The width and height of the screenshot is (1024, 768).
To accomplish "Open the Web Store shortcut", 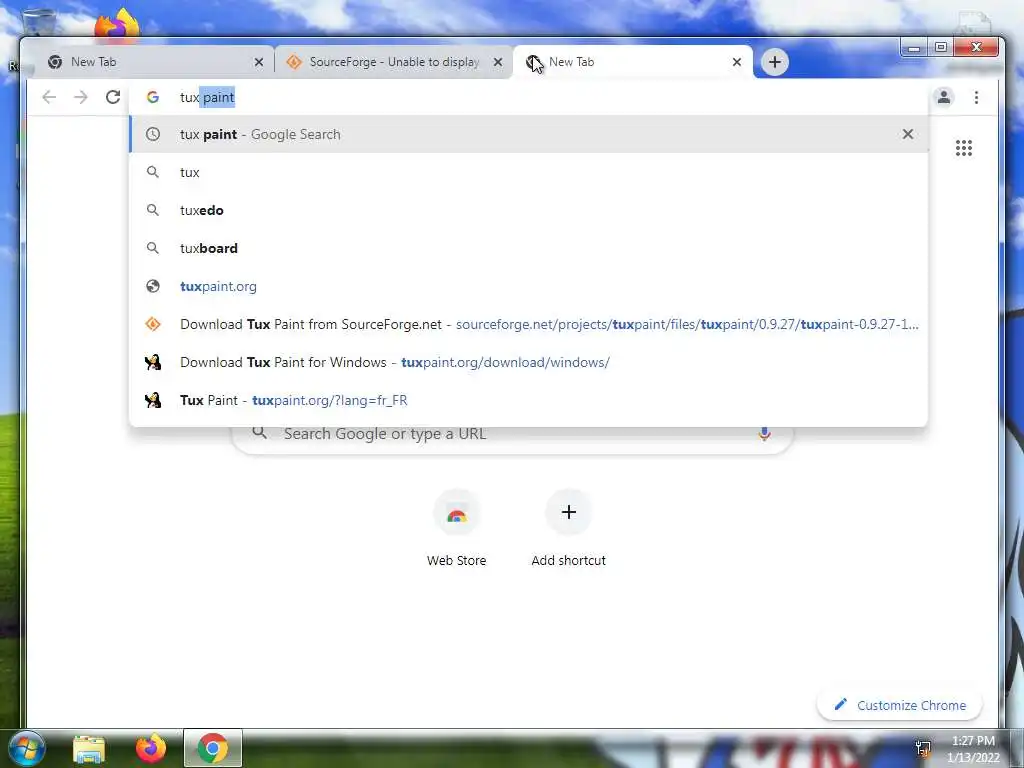I will click(x=456, y=528).
